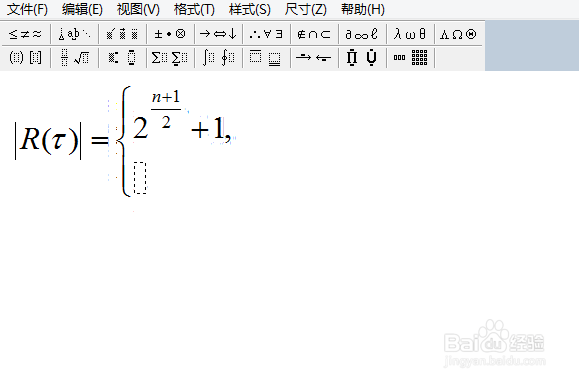
Task: Open the overbar and underbar templates palette
Action: [x=266, y=58]
